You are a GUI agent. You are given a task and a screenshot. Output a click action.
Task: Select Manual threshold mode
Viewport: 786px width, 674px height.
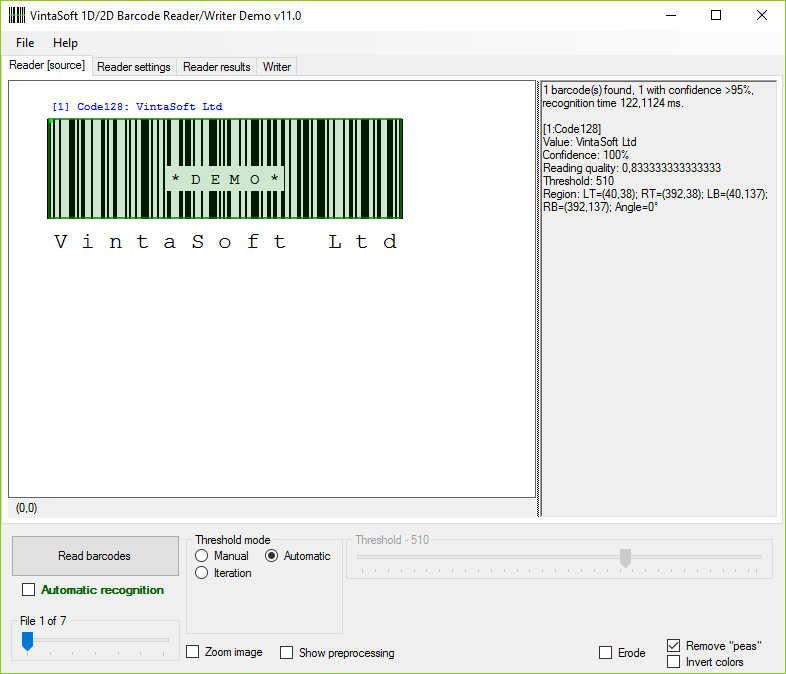[x=202, y=556]
